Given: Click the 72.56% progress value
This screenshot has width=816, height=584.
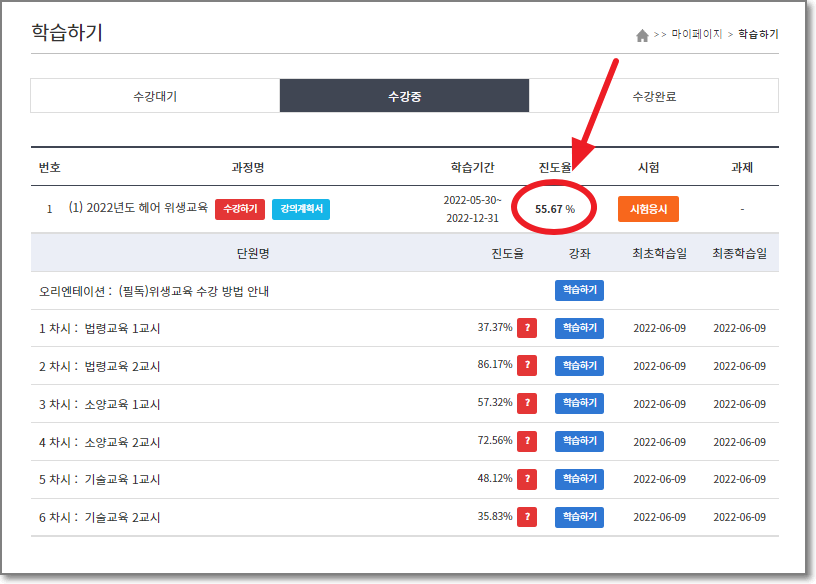Looking at the screenshot, I should click(x=495, y=440).
